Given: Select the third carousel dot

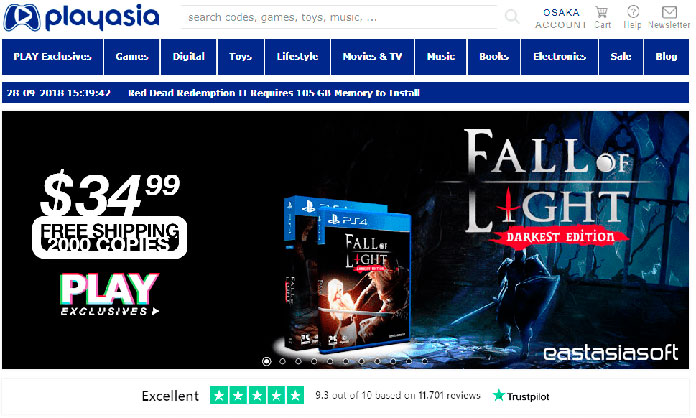Looking at the screenshot, I should click(x=298, y=361).
